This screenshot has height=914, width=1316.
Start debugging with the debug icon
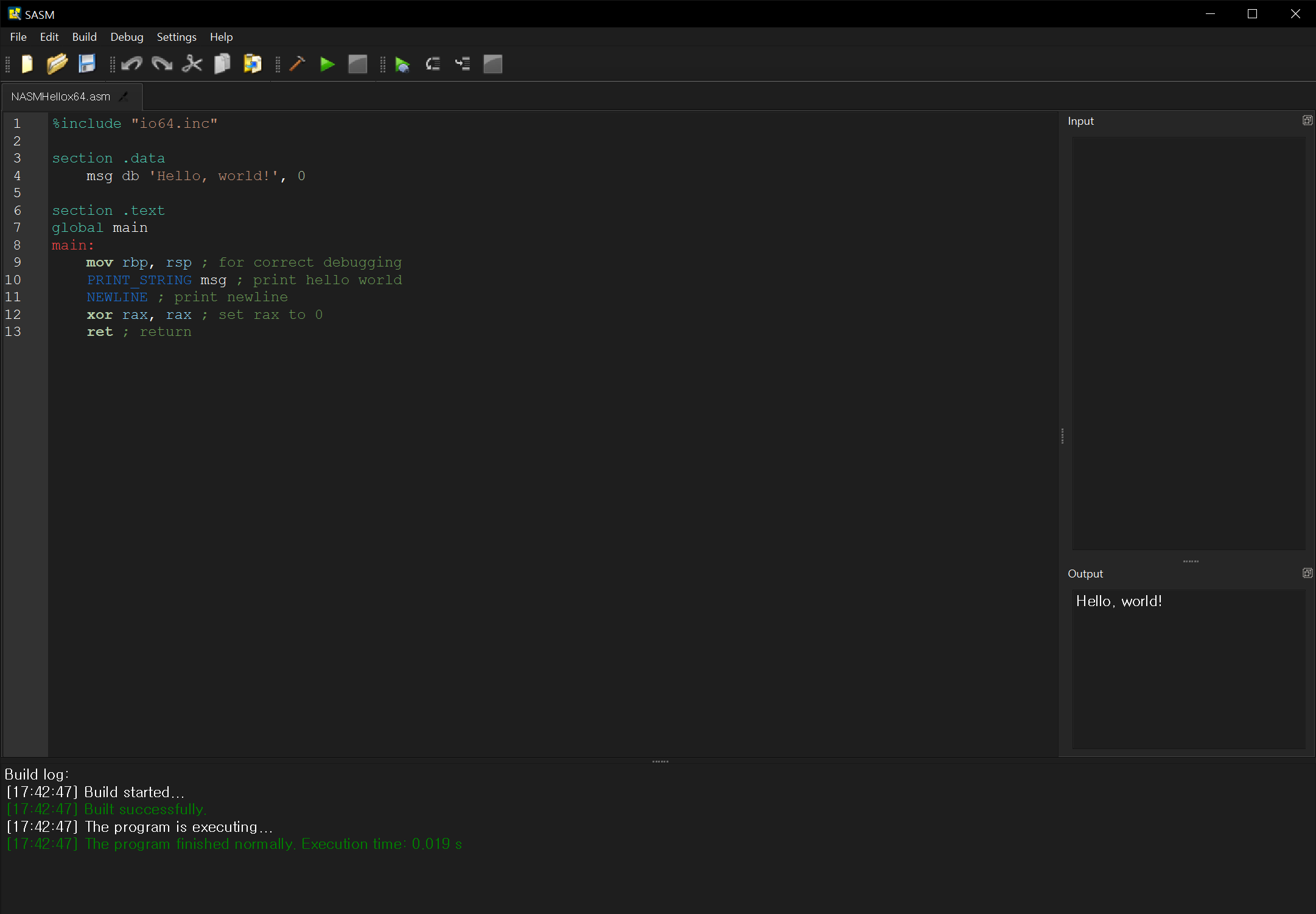click(x=402, y=64)
